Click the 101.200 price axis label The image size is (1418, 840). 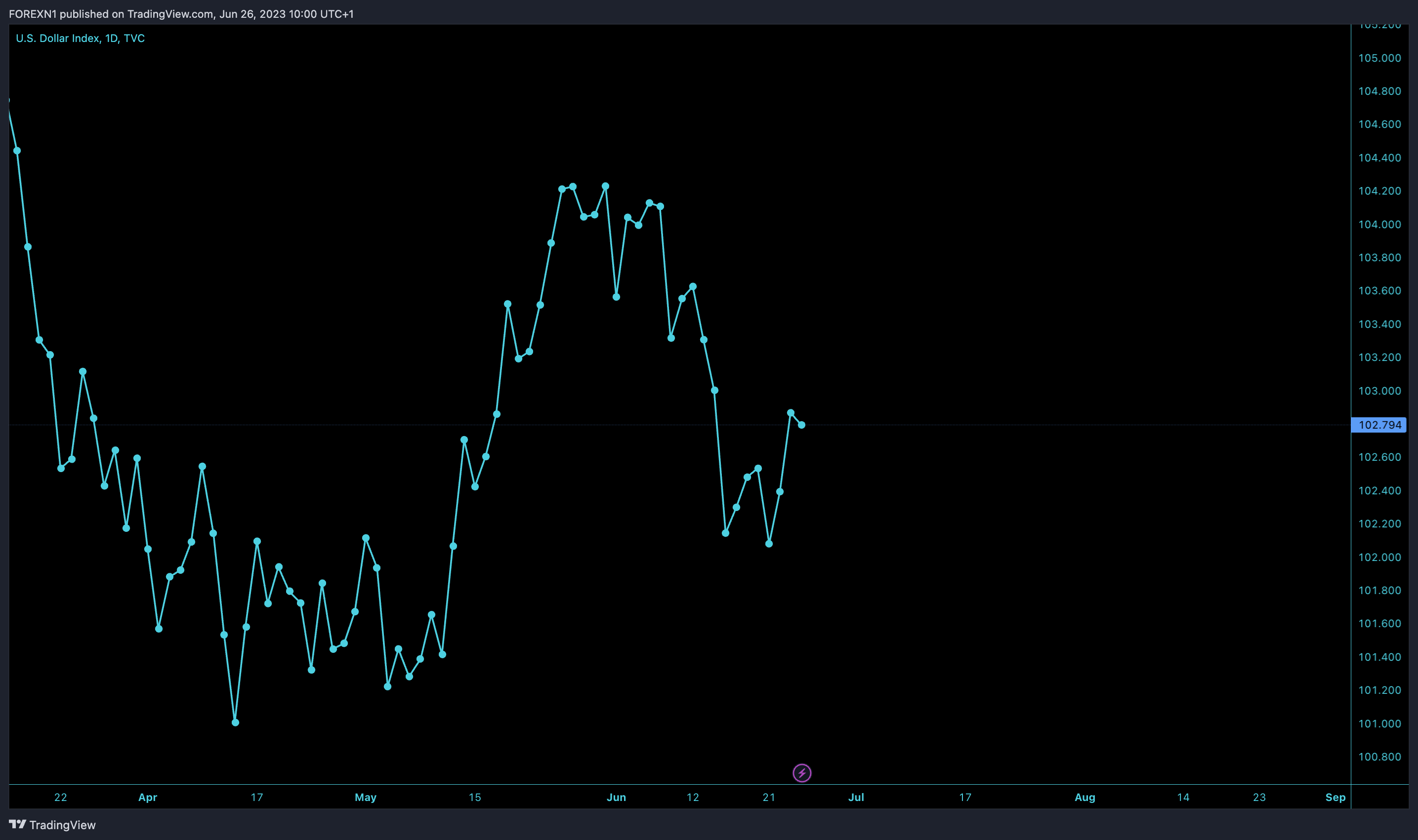click(x=1379, y=690)
